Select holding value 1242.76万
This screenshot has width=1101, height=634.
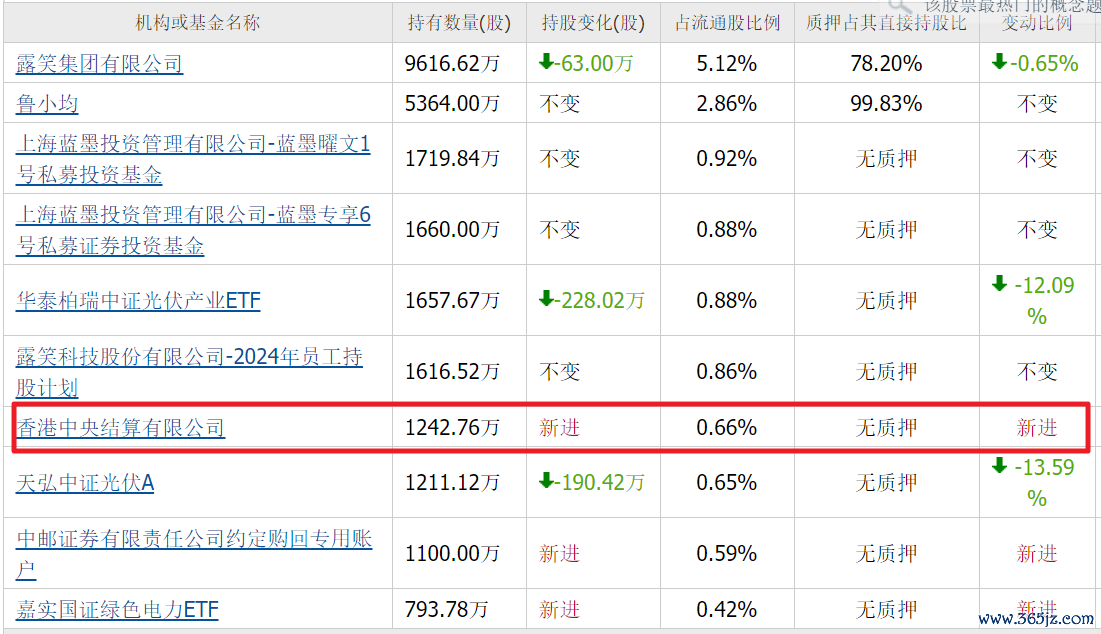[x=452, y=428]
